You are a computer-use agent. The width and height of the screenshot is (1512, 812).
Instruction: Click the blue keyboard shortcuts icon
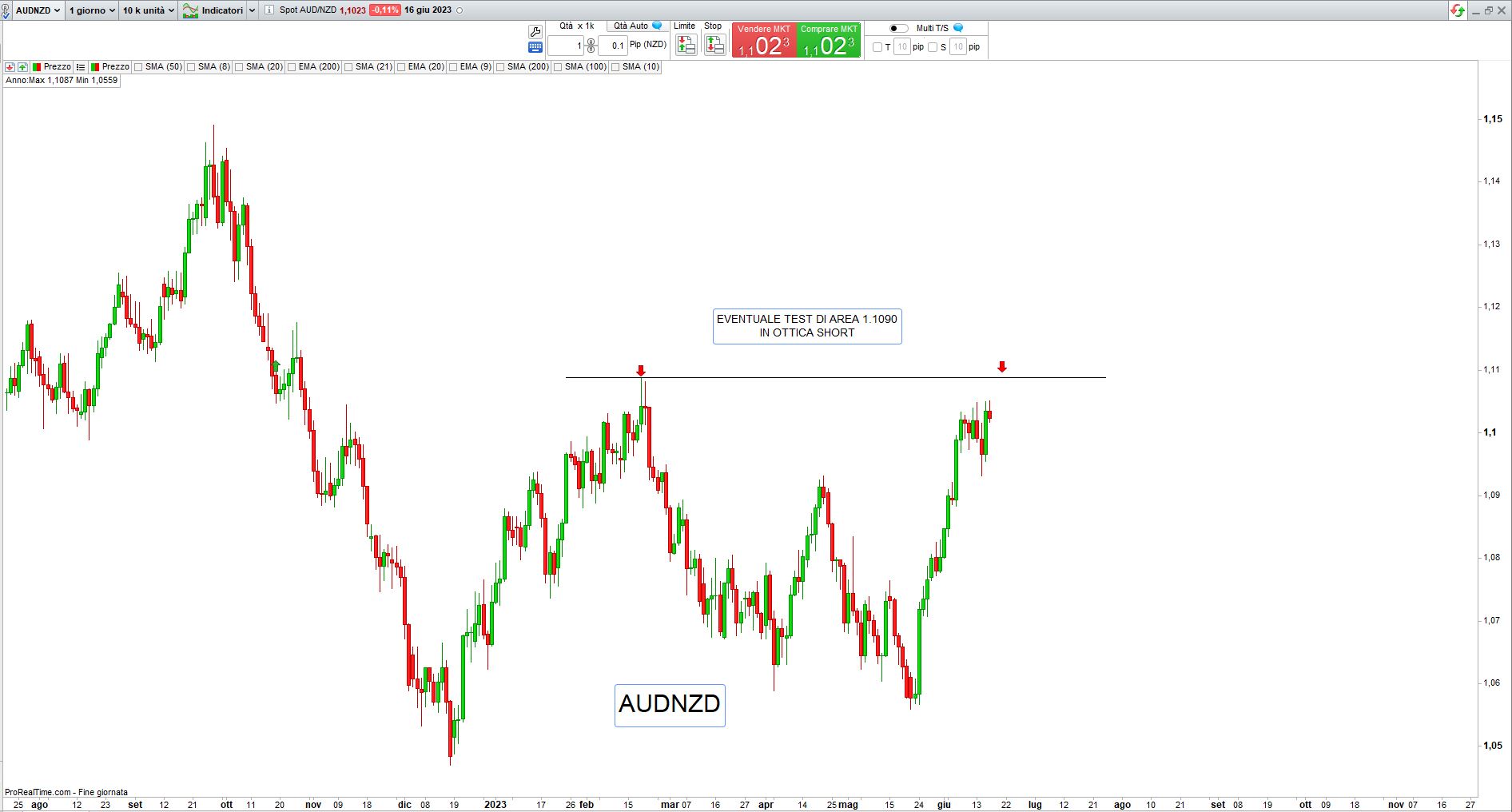(x=535, y=47)
